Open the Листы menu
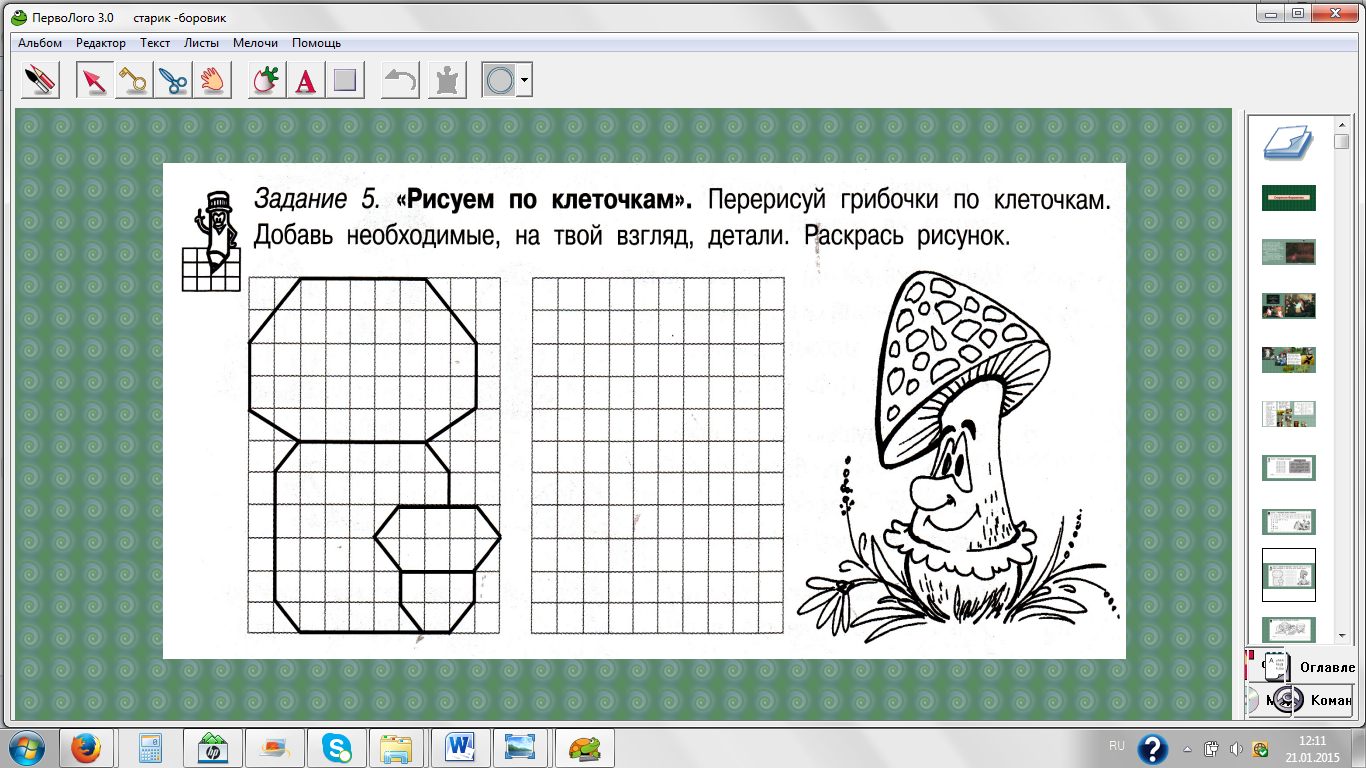 (x=202, y=43)
